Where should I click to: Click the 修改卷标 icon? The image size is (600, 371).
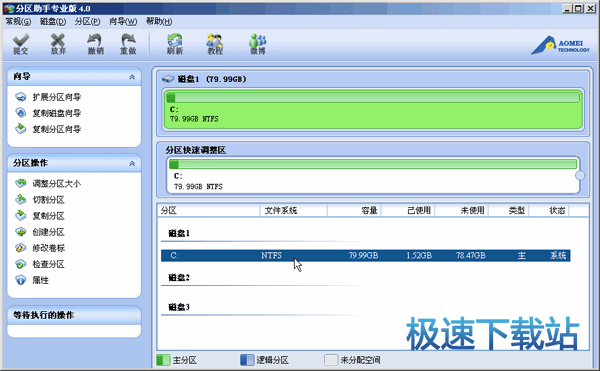coord(21,248)
